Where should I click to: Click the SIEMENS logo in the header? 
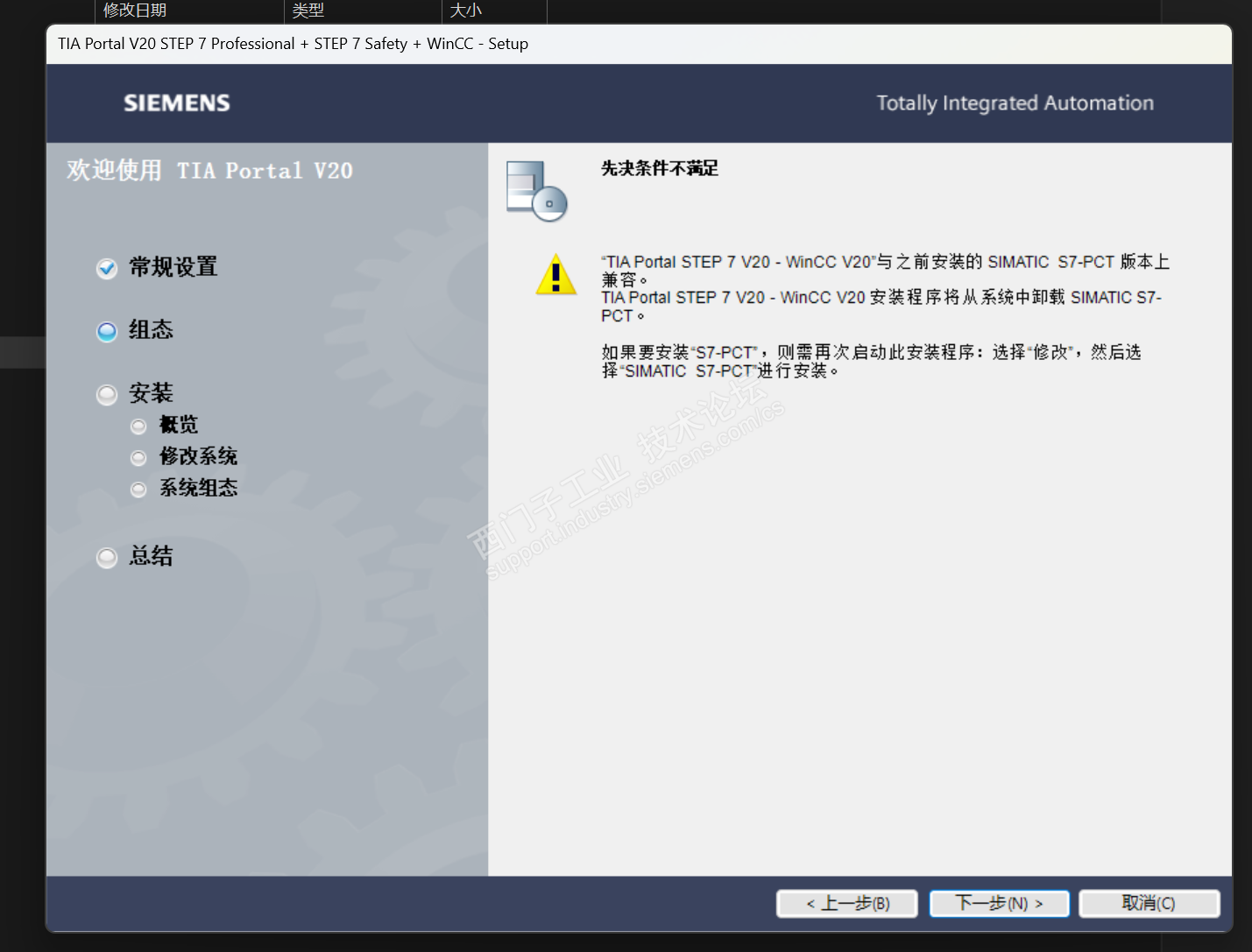(177, 103)
